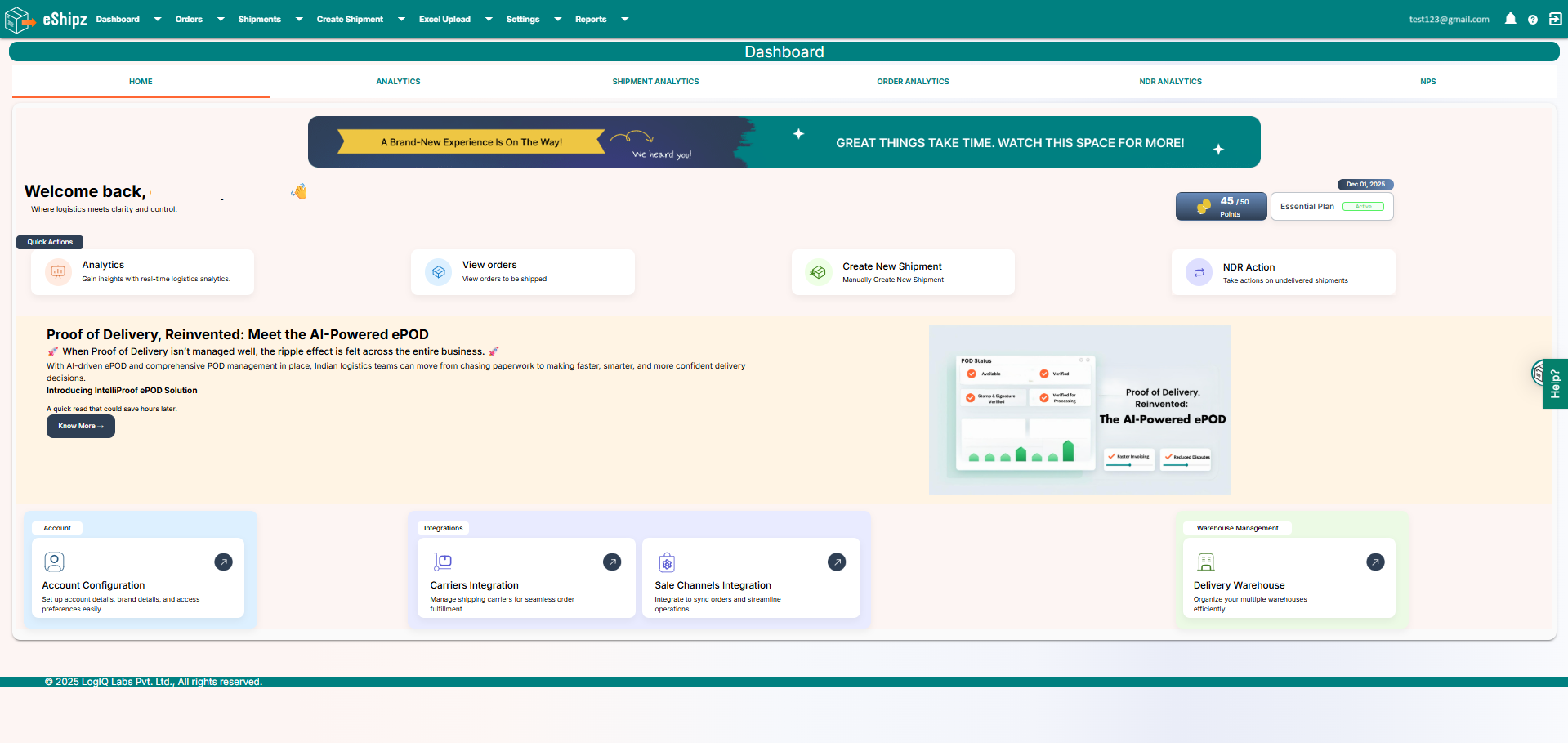Open Sale Channels Integration arrow icon
The image size is (1568, 743).
click(837, 562)
